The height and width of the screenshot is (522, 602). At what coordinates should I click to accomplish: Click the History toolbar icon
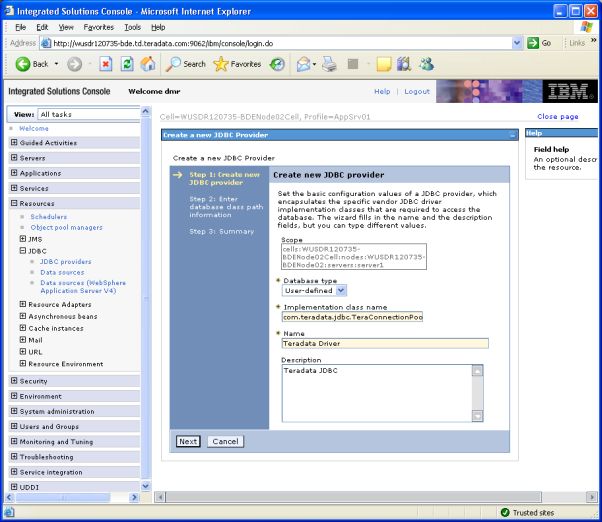277,64
